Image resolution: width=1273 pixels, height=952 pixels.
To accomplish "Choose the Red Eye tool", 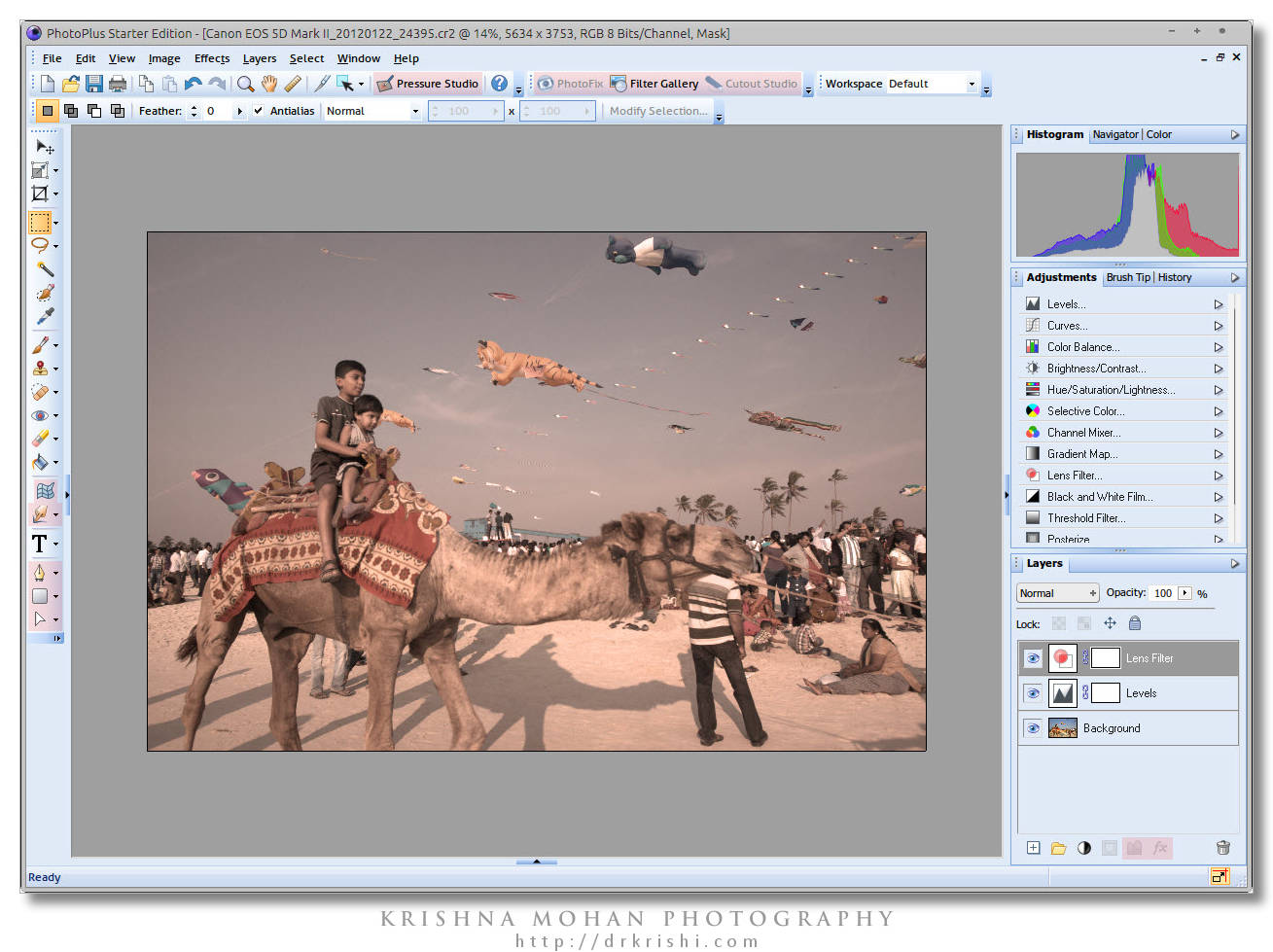I will (40, 415).
